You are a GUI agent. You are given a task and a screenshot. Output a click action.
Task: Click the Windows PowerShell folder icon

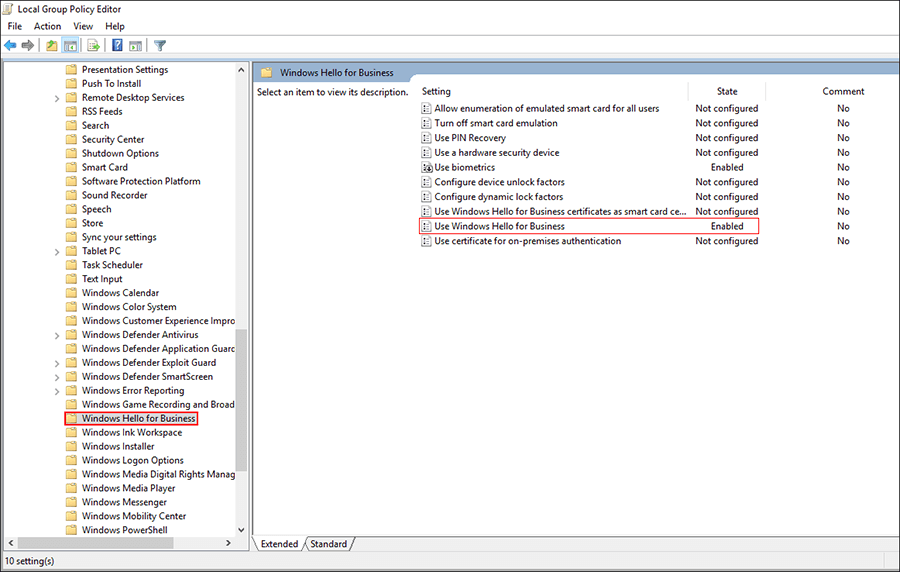[x=71, y=530]
